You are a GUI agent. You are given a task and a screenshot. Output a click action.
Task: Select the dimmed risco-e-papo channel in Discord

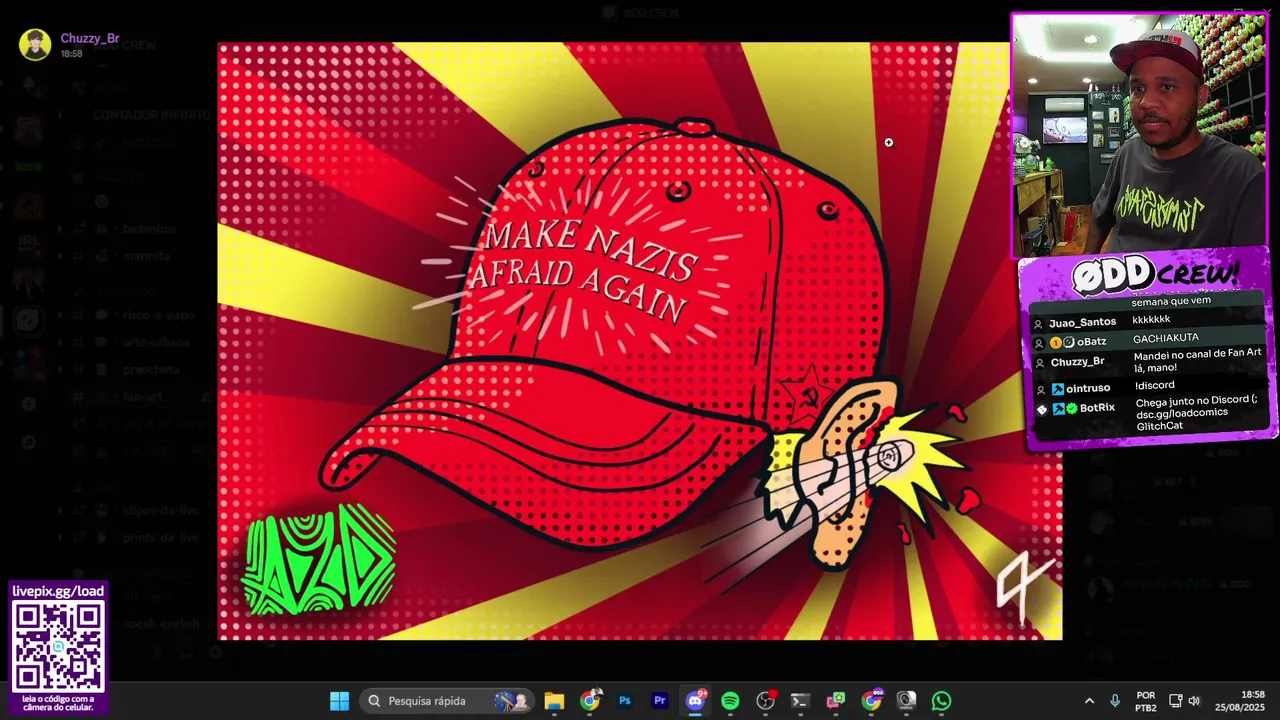[158, 315]
